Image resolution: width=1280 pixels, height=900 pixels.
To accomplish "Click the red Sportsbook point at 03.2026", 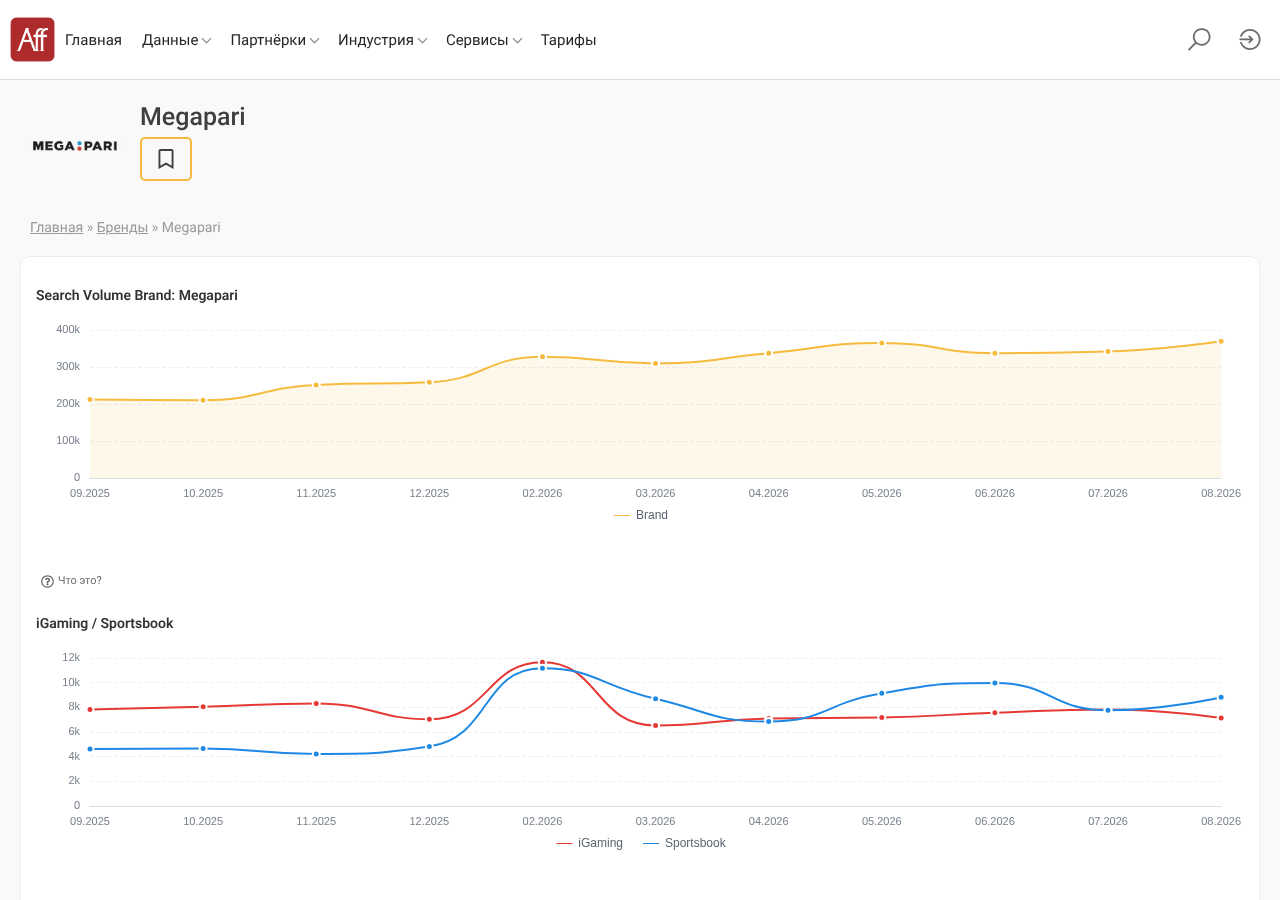I will click(x=656, y=725).
